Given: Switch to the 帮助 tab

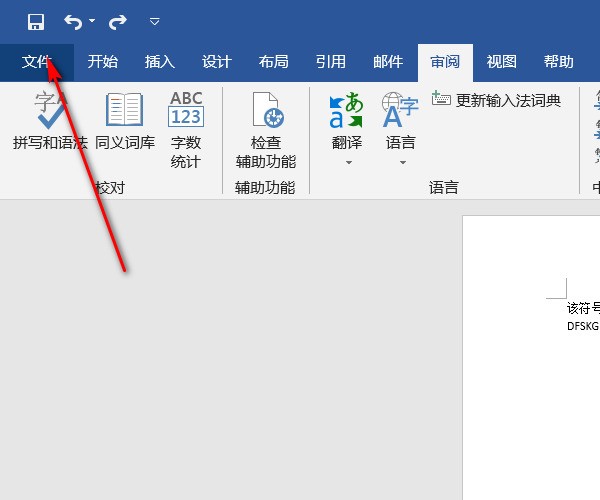Looking at the screenshot, I should pos(559,62).
